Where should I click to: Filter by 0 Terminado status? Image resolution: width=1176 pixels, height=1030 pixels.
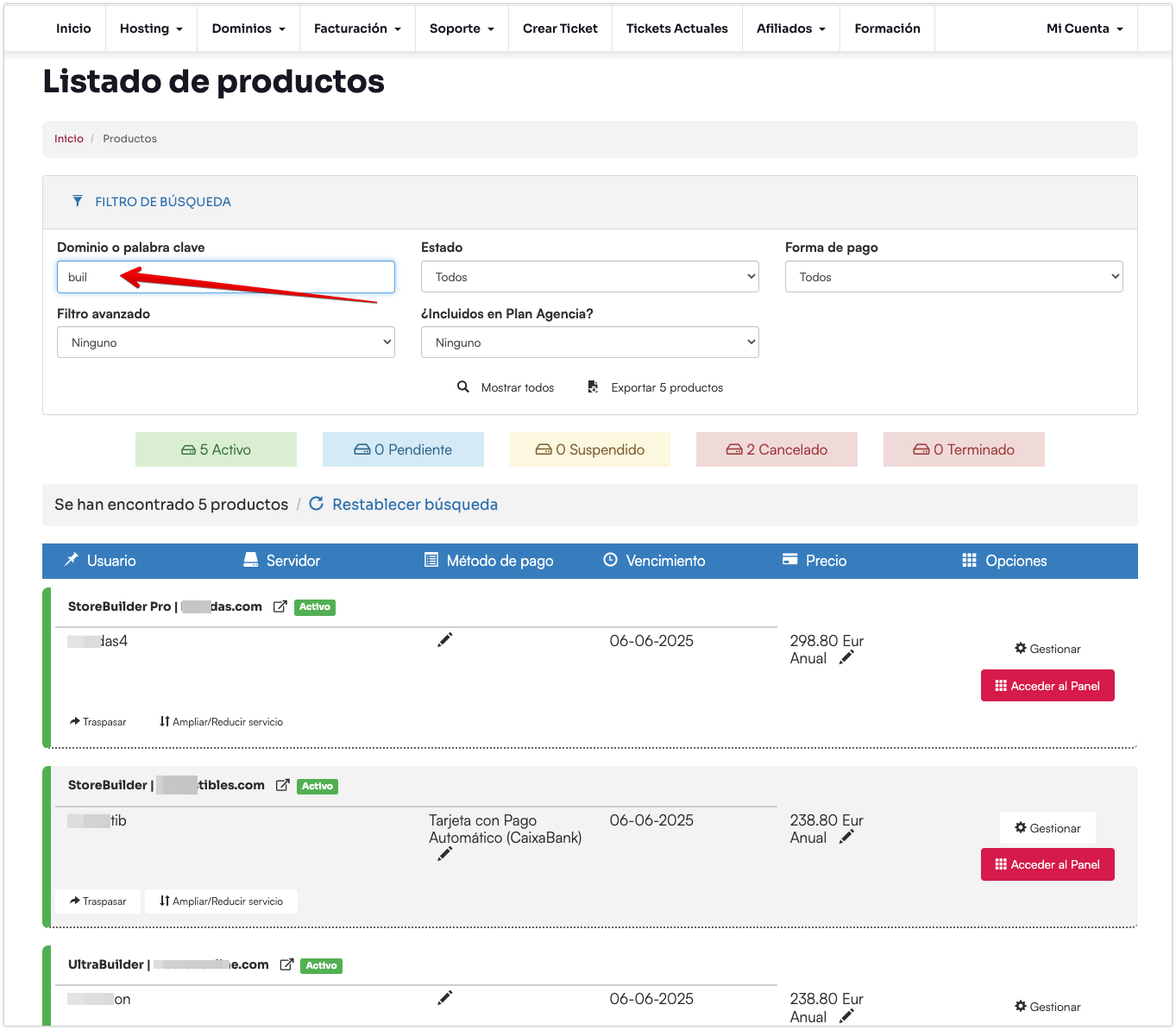[x=964, y=449]
